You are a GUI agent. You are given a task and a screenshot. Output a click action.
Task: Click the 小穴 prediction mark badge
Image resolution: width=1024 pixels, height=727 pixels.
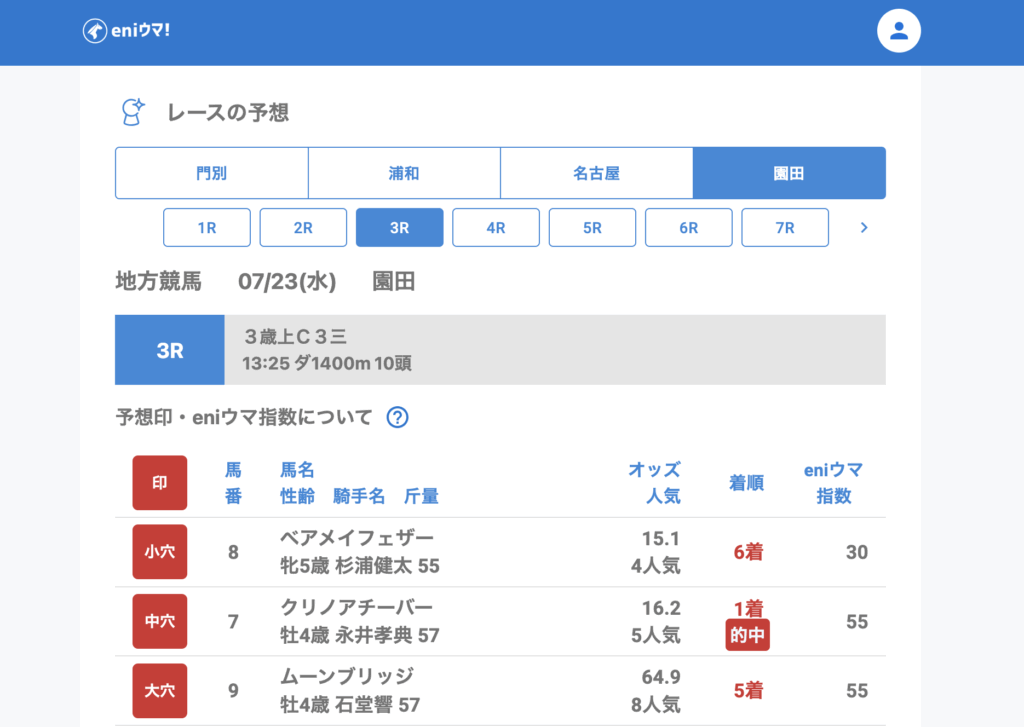coord(159,552)
